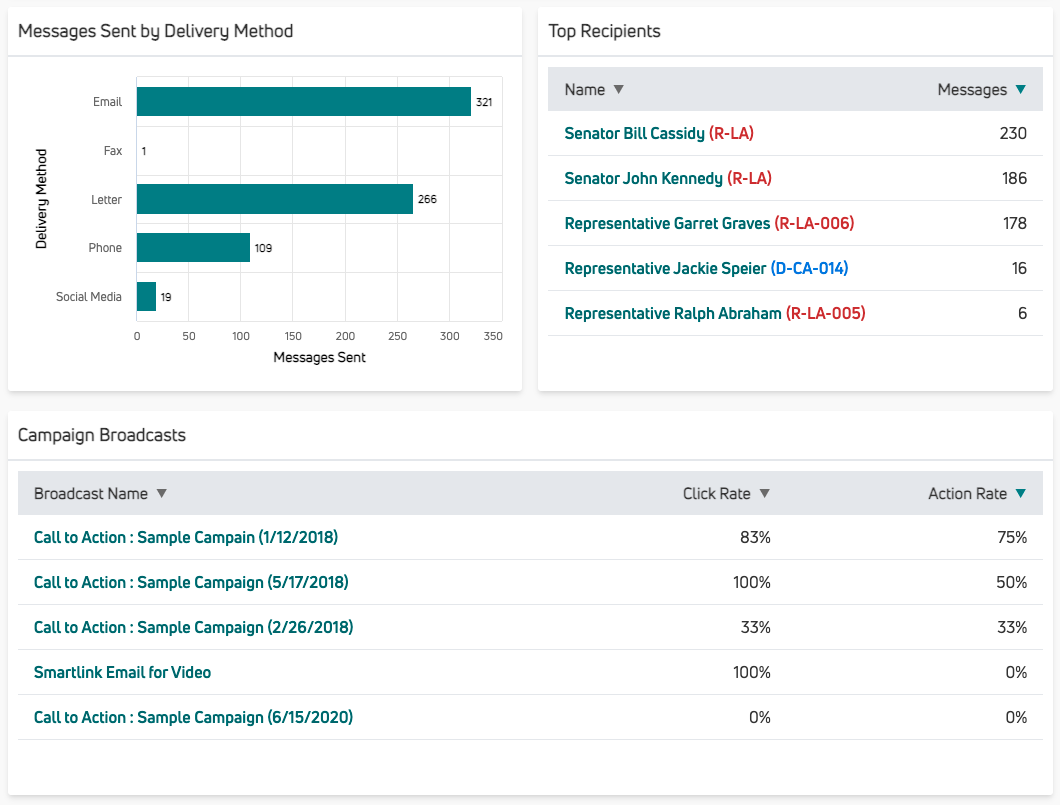Open the 1/12/2018 Sample Campaign broadcast
The height and width of the screenshot is (805, 1060).
pos(185,537)
